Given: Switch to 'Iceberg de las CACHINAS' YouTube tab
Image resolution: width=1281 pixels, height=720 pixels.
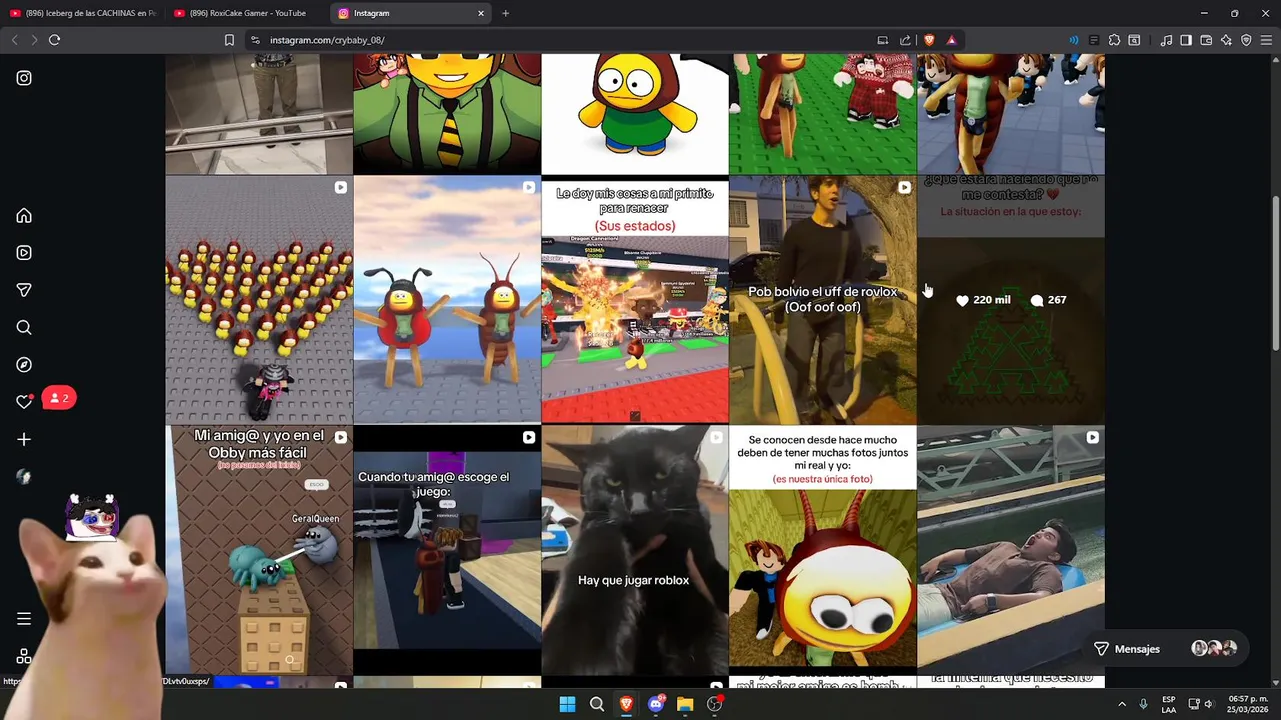Looking at the screenshot, I should (x=83, y=13).
